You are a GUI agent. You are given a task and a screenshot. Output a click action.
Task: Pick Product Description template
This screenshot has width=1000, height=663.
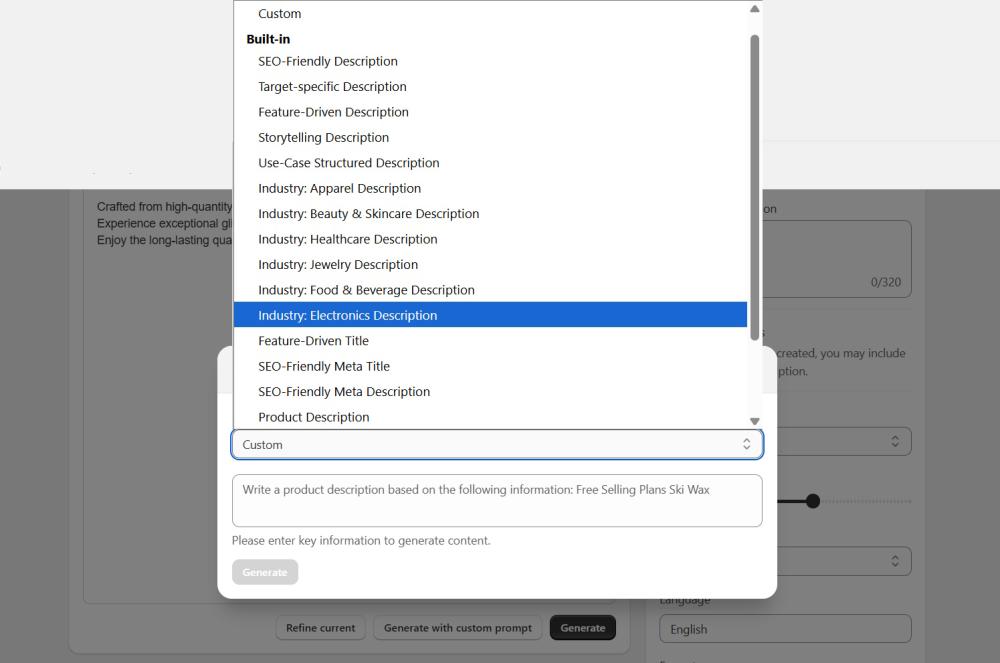point(314,418)
